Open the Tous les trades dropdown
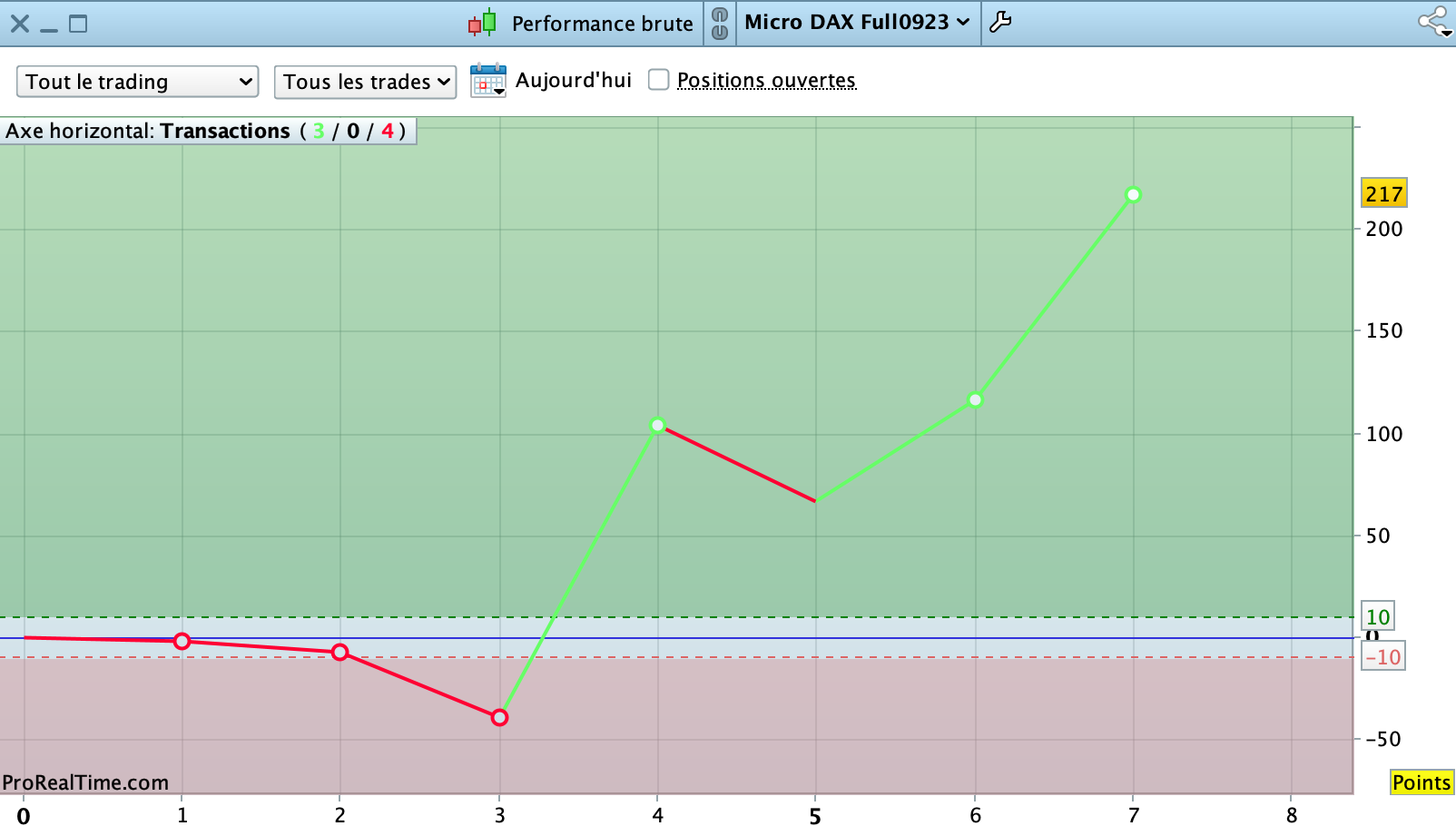This screenshot has width=1456, height=826. (x=365, y=82)
